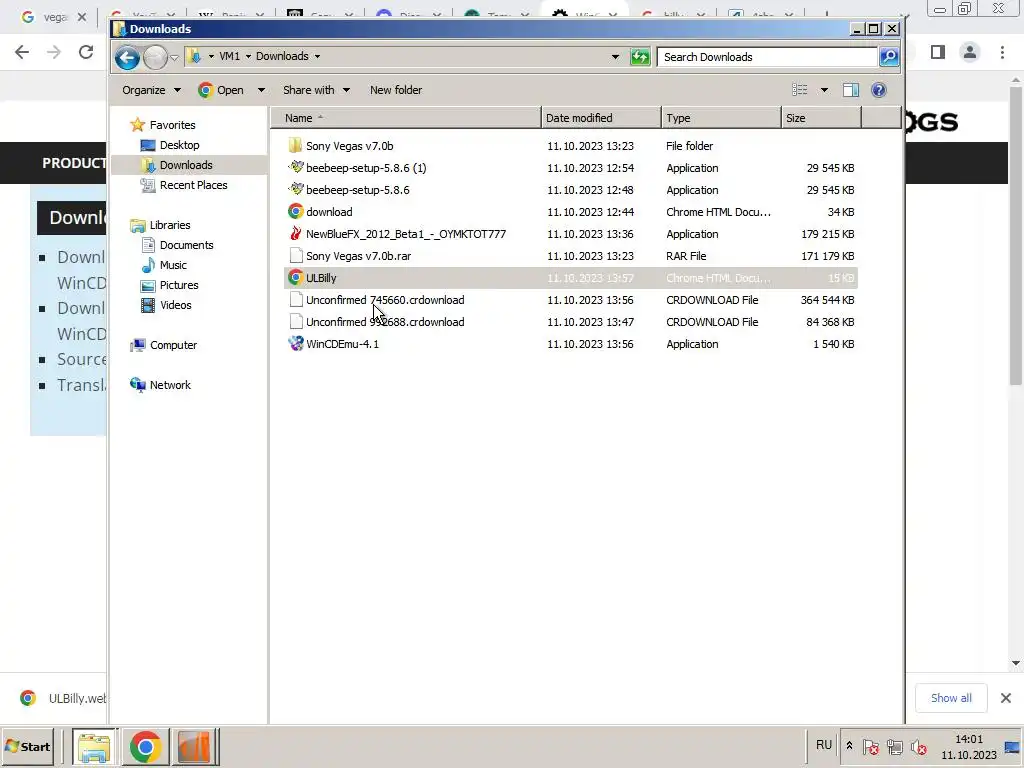Click the RU language indicator in tray
Image resolution: width=1024 pixels, height=768 pixels.
pyautogui.click(x=824, y=745)
